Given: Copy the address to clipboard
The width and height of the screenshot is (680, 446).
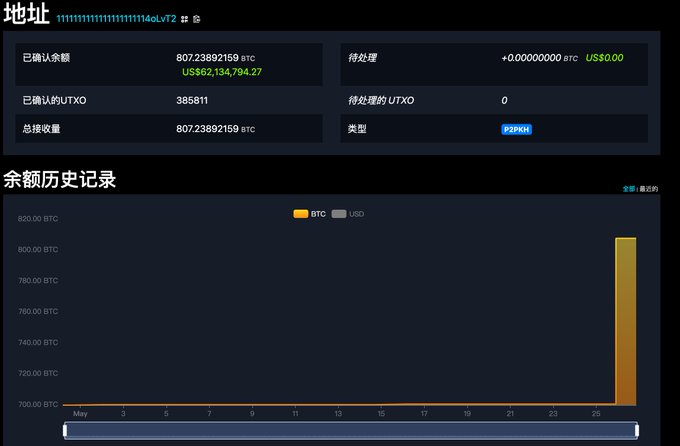Looking at the screenshot, I should 196,19.
